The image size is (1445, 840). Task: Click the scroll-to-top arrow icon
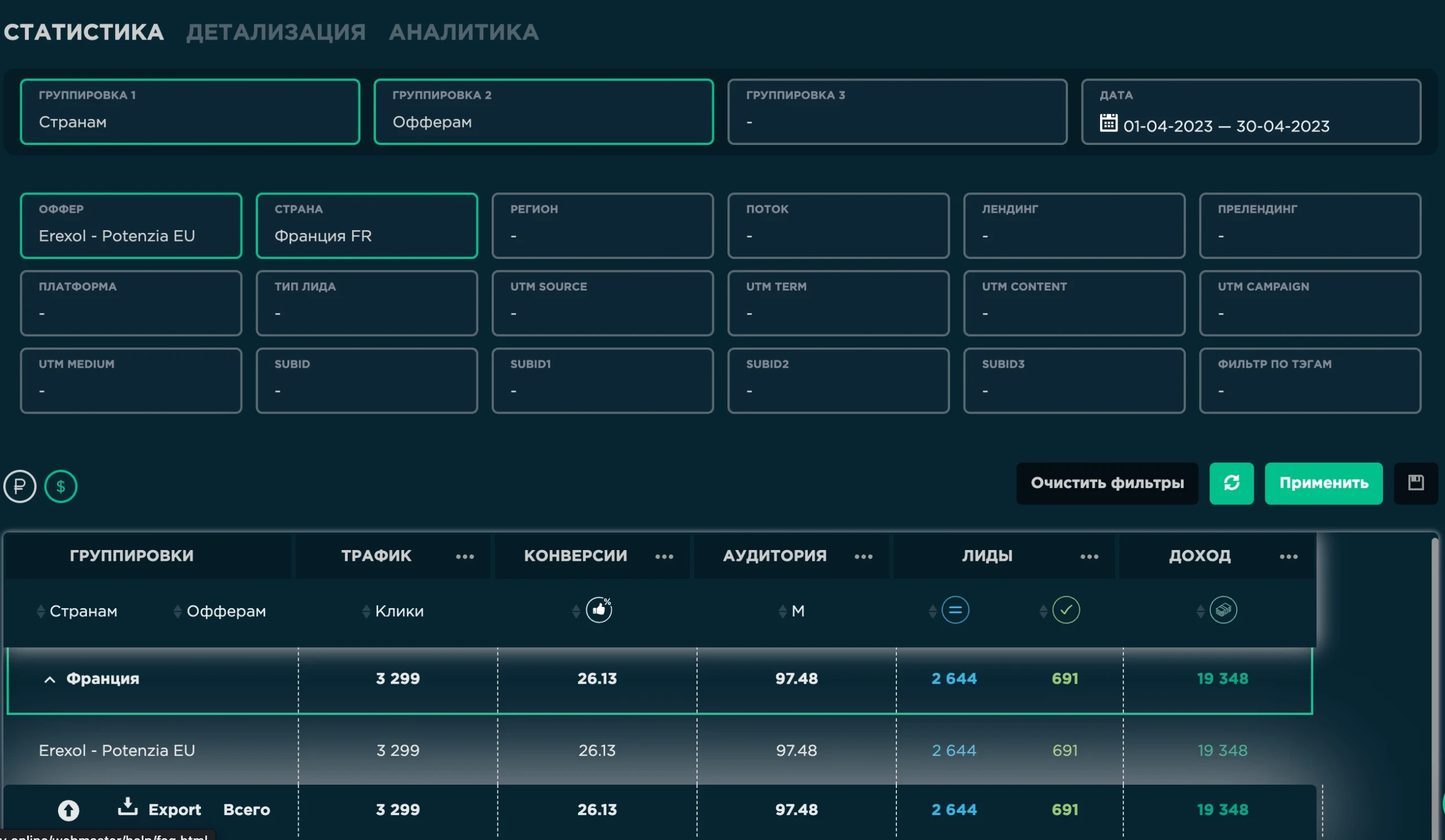coord(69,810)
